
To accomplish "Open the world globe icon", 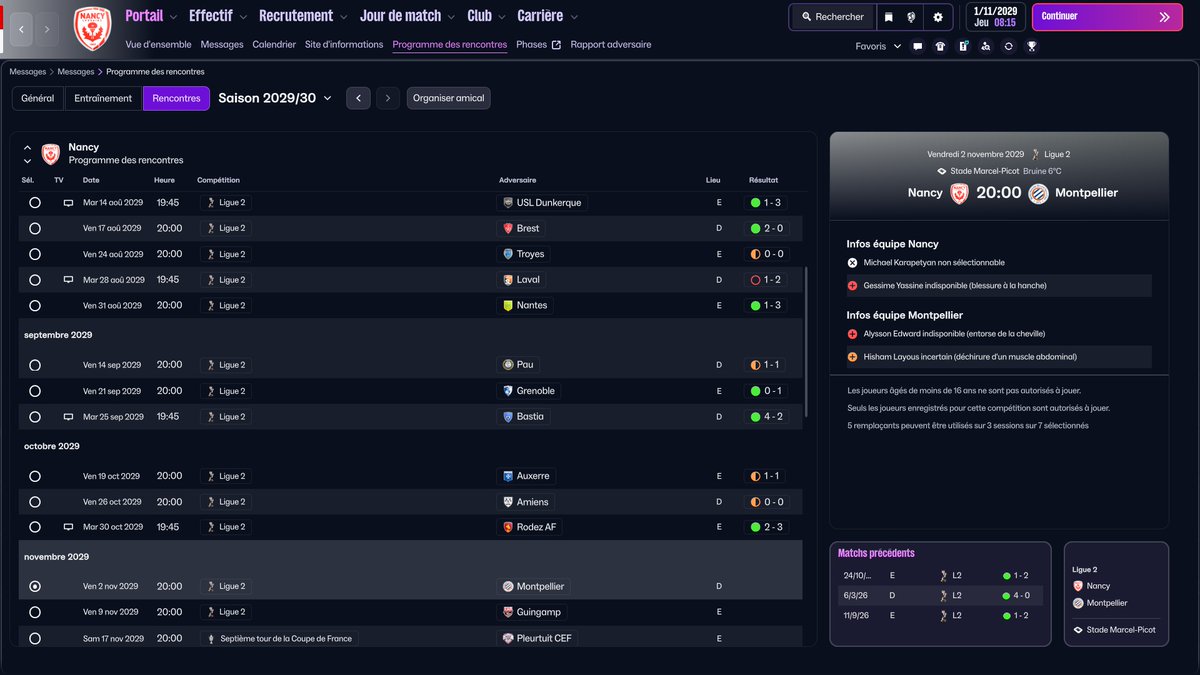I will [x=912, y=17].
